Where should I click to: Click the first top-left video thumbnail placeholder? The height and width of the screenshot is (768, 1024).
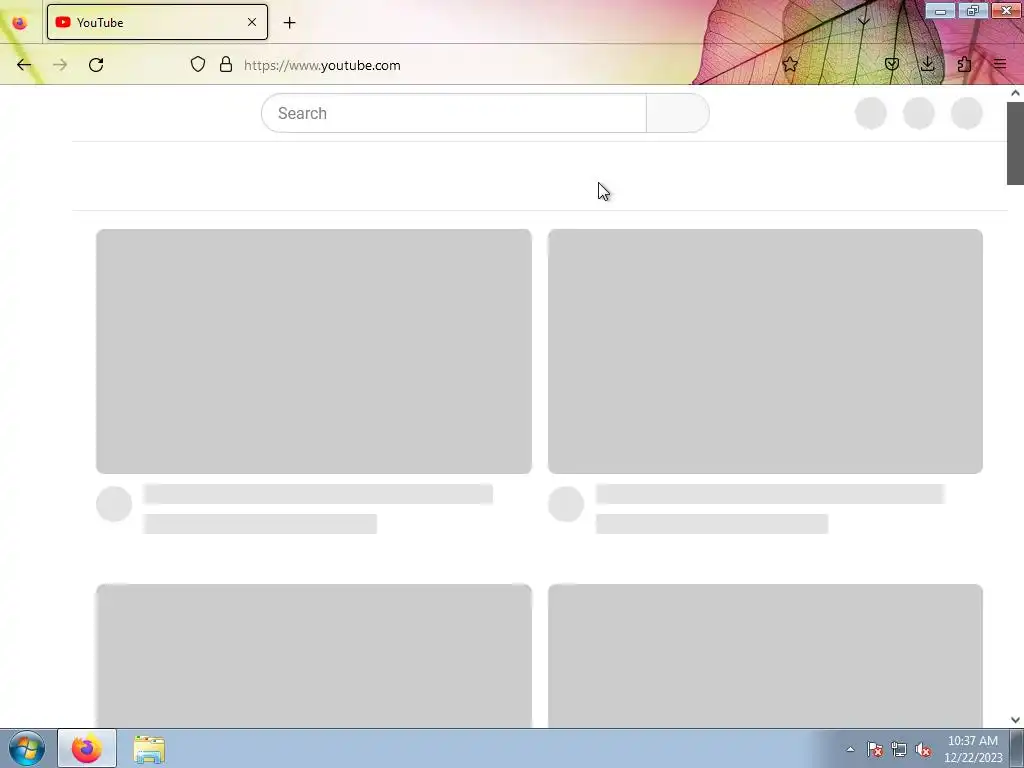pyautogui.click(x=313, y=351)
